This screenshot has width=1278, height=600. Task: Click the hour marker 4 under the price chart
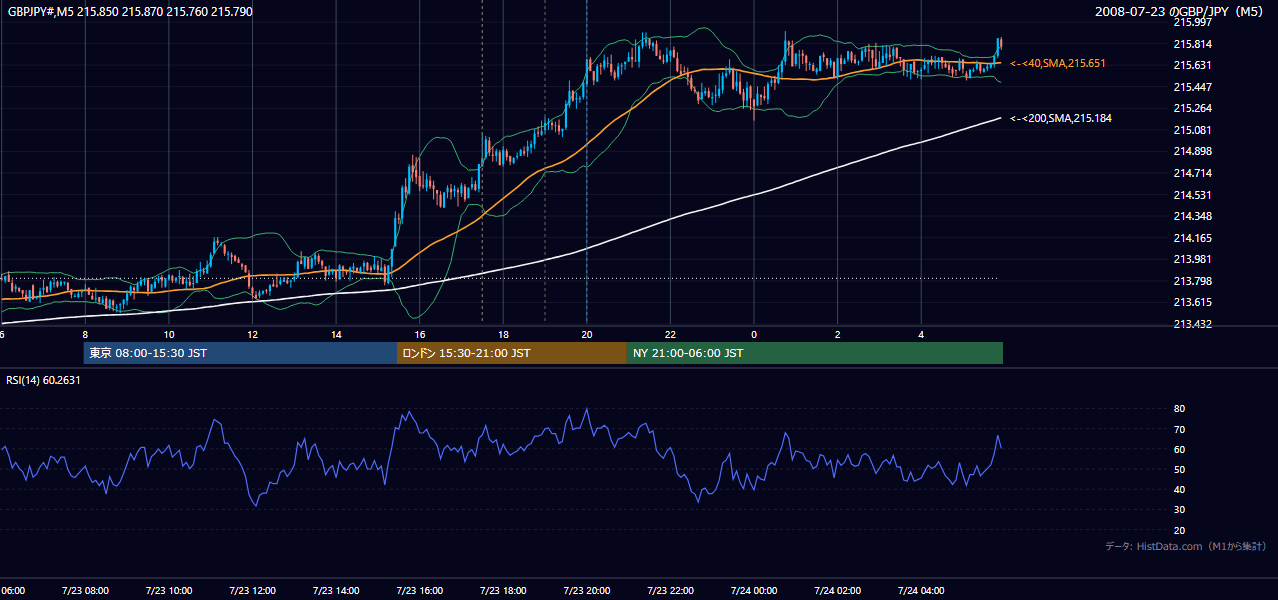921,335
